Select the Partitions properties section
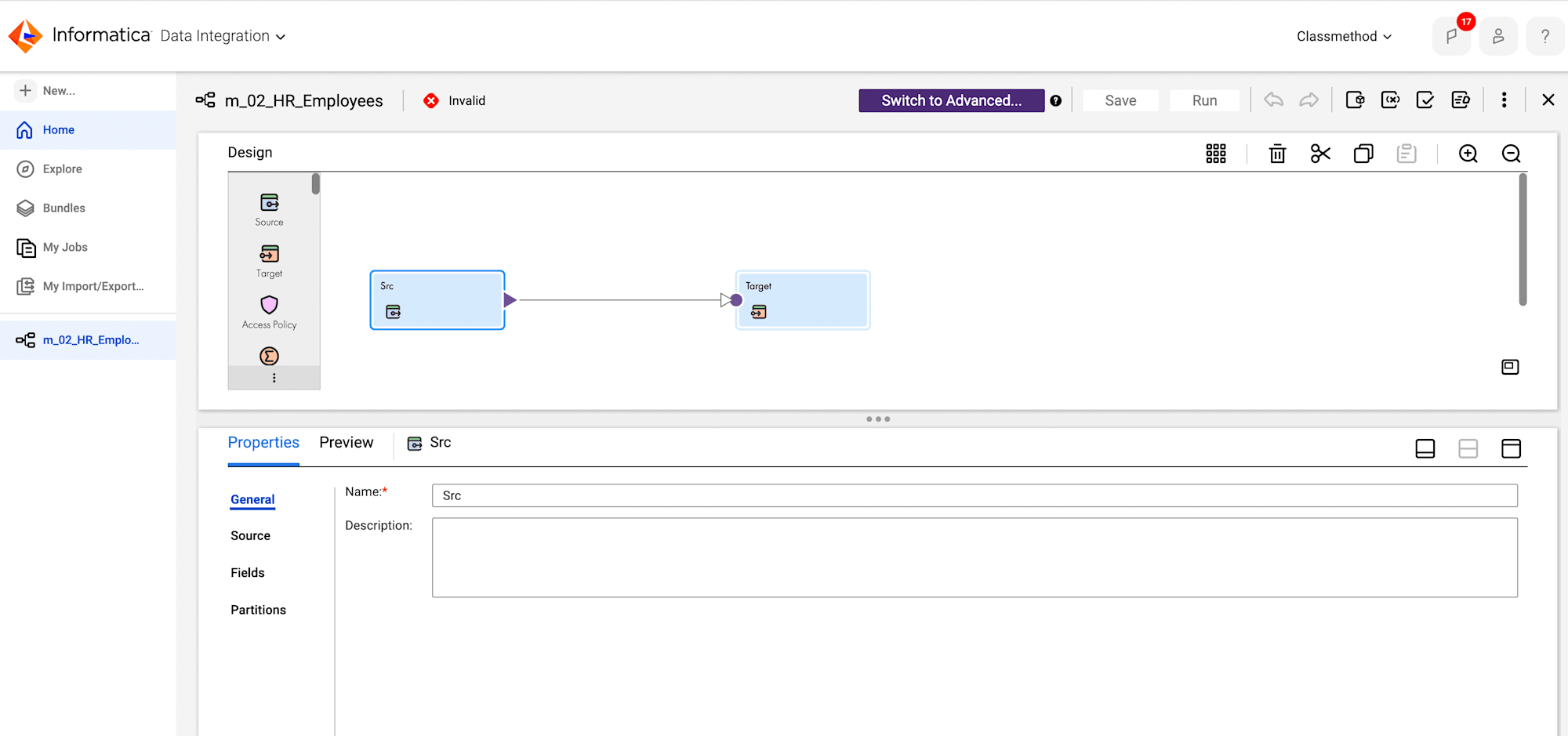This screenshot has height=736, width=1568. pyautogui.click(x=258, y=610)
